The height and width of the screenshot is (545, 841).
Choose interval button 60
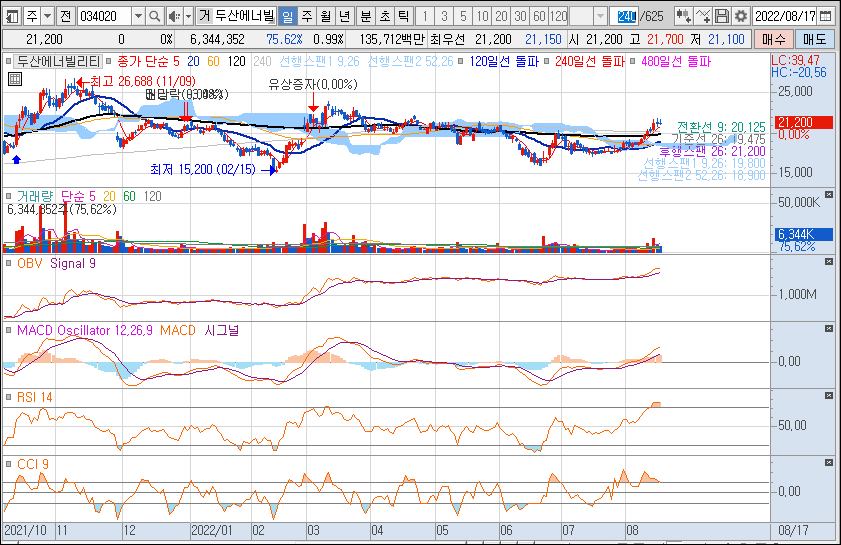[x=540, y=17]
